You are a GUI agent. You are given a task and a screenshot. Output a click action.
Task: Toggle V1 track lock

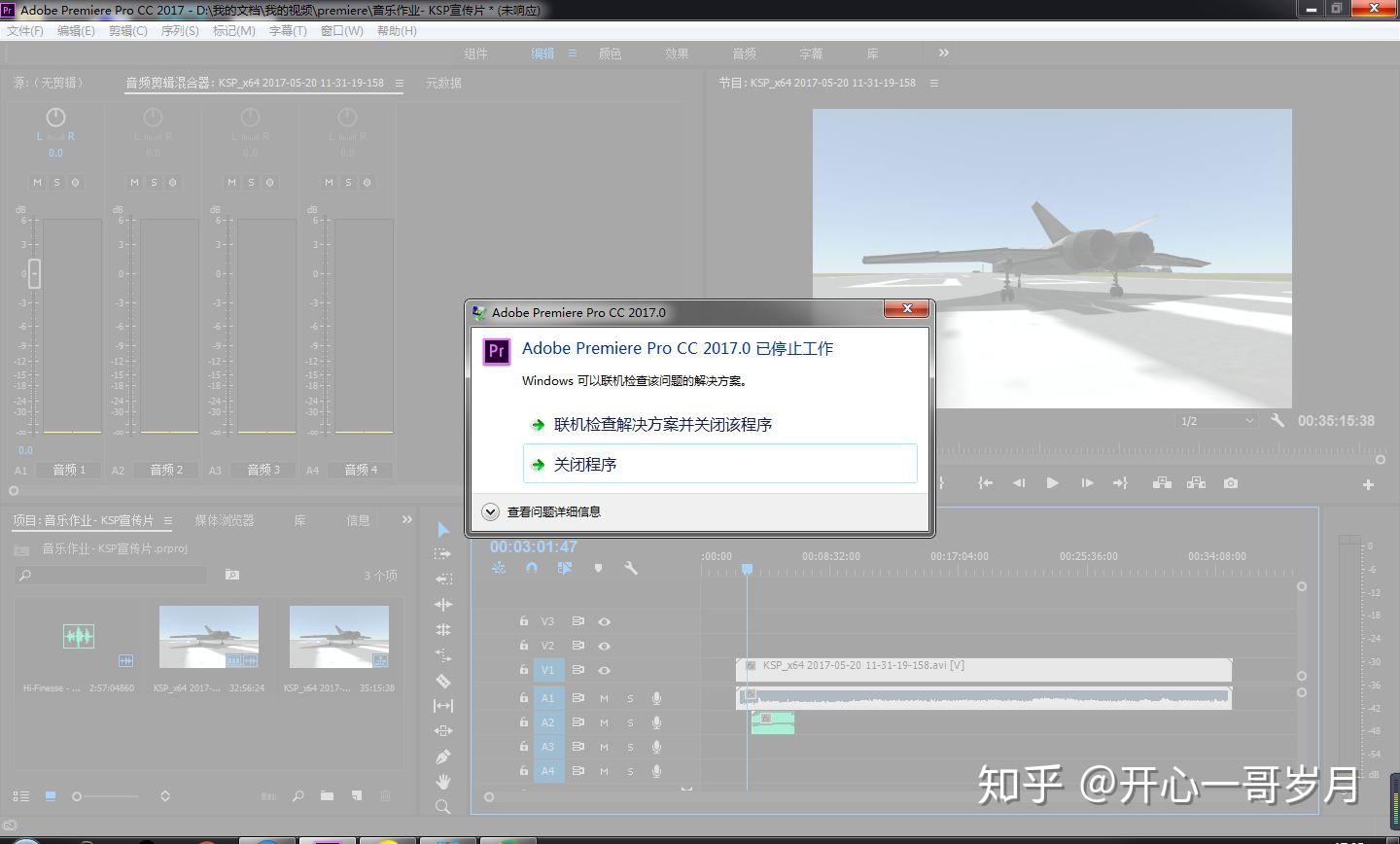523,670
